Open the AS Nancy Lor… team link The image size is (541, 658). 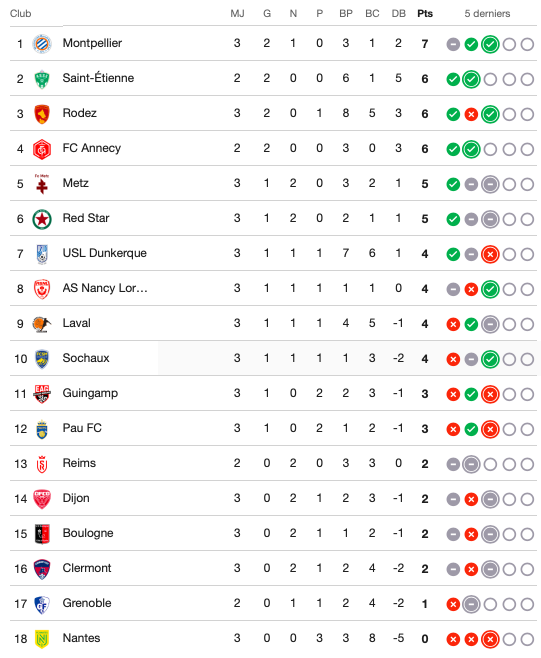coord(105,288)
